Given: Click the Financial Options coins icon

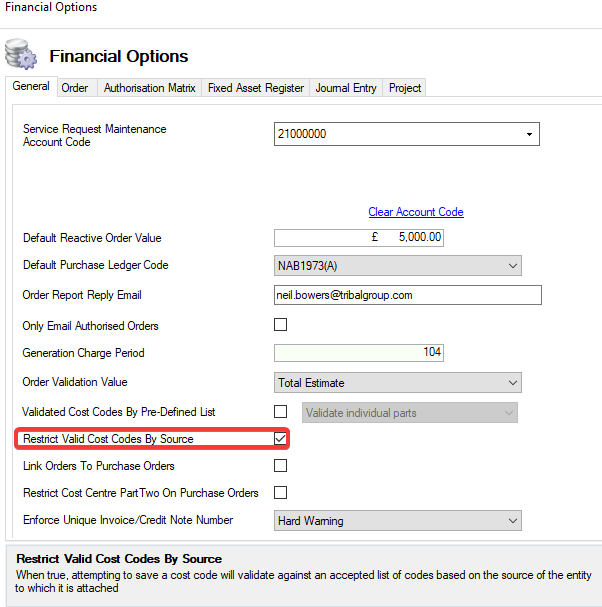Looking at the screenshot, I should (x=20, y=54).
